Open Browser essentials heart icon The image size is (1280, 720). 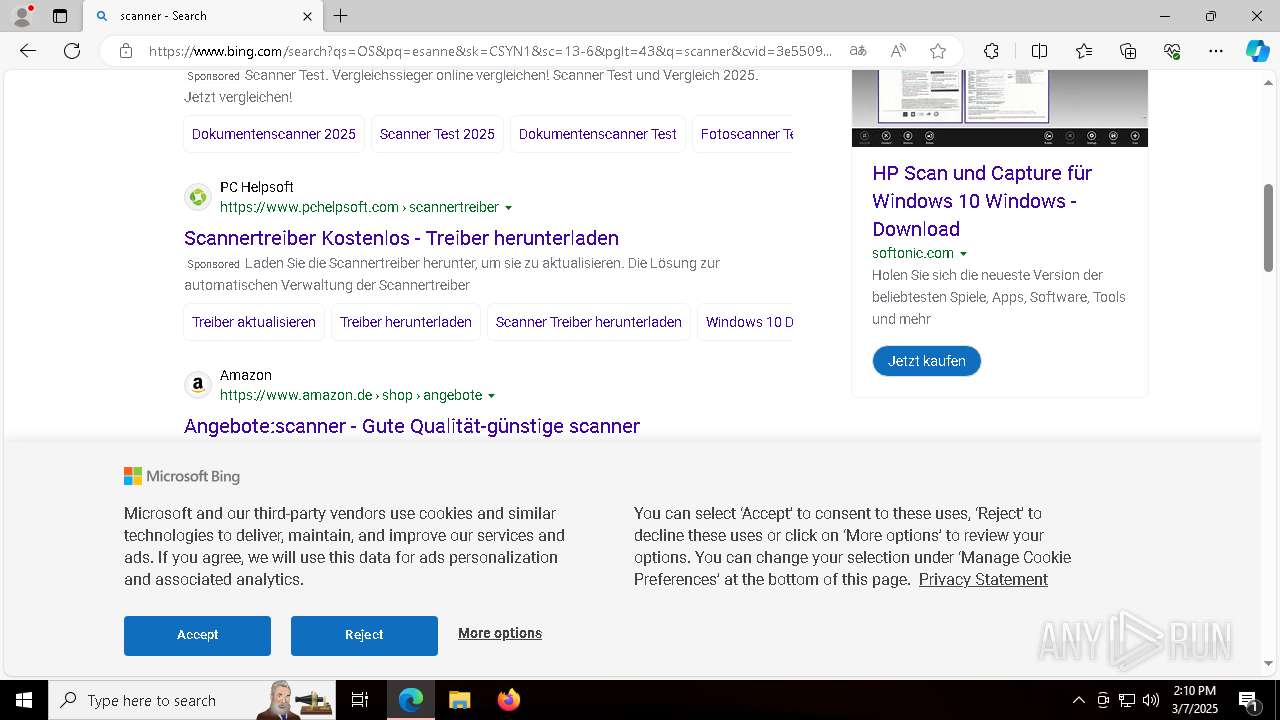pos(1172,51)
